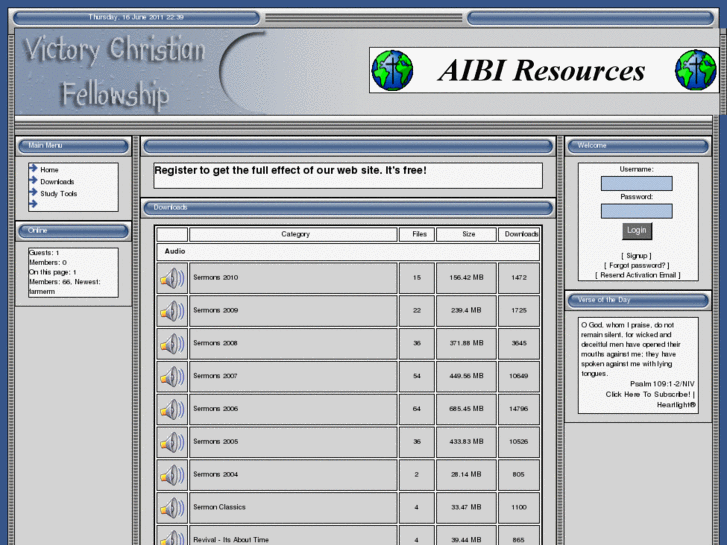Click the speaker icon for Sermons 2010

(172, 278)
